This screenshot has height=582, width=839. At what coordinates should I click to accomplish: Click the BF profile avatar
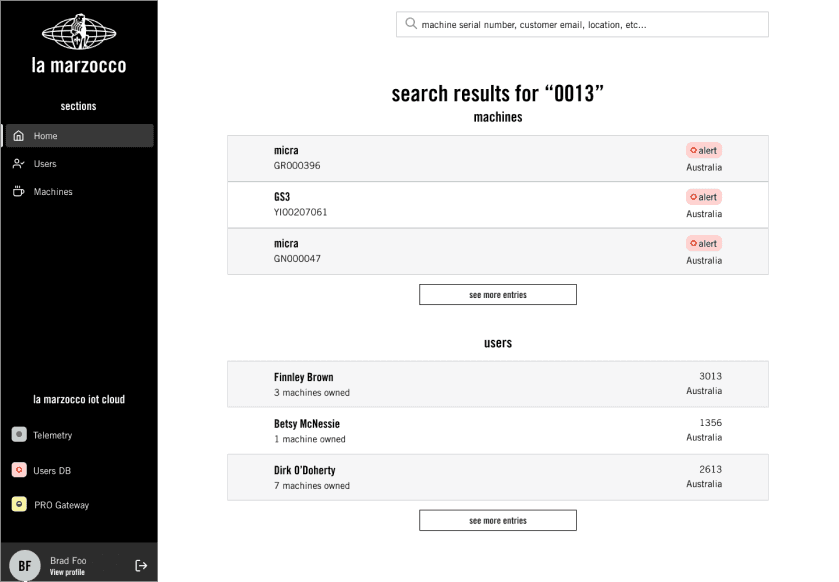(25, 565)
